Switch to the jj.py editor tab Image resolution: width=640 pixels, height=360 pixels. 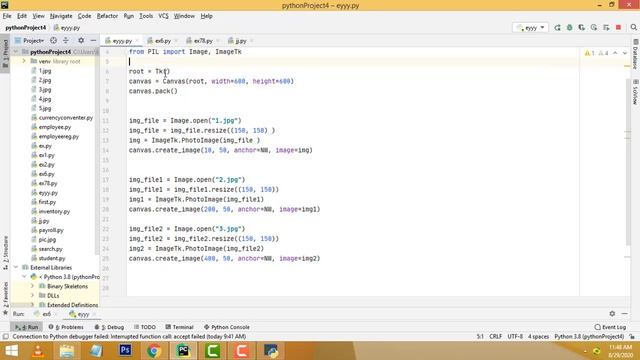click(240, 41)
